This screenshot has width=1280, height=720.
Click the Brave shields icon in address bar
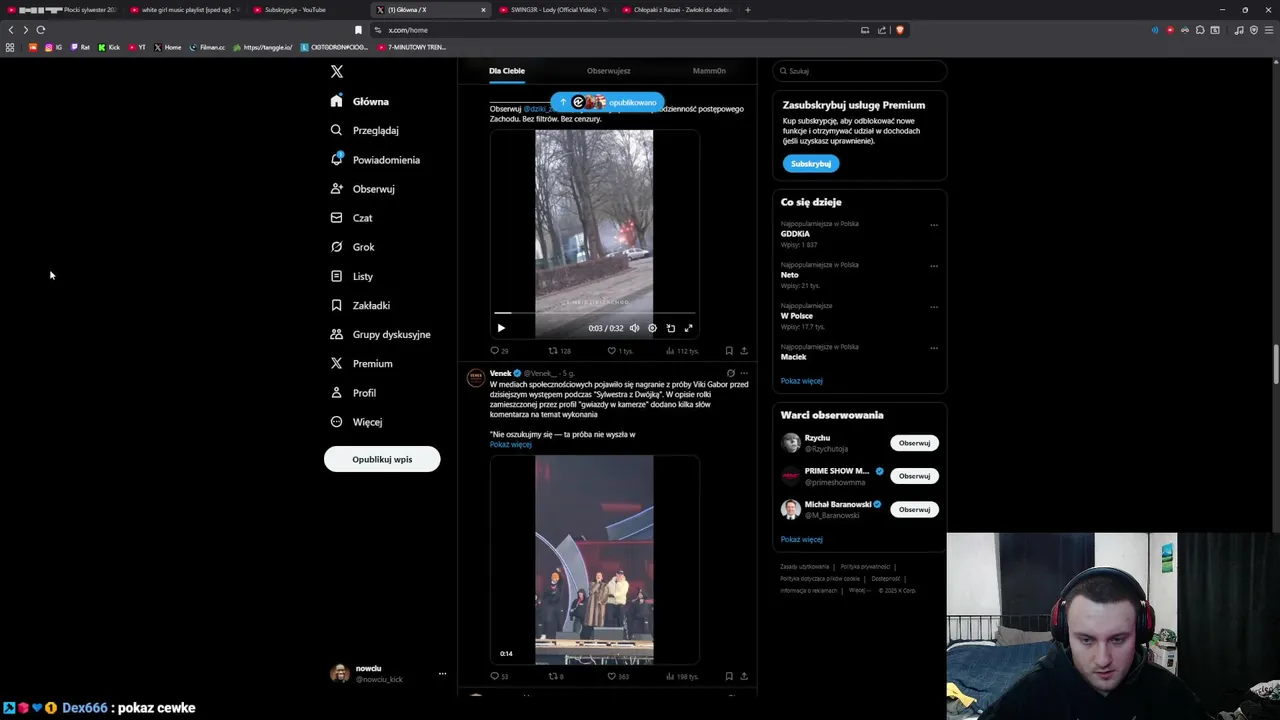(900, 30)
